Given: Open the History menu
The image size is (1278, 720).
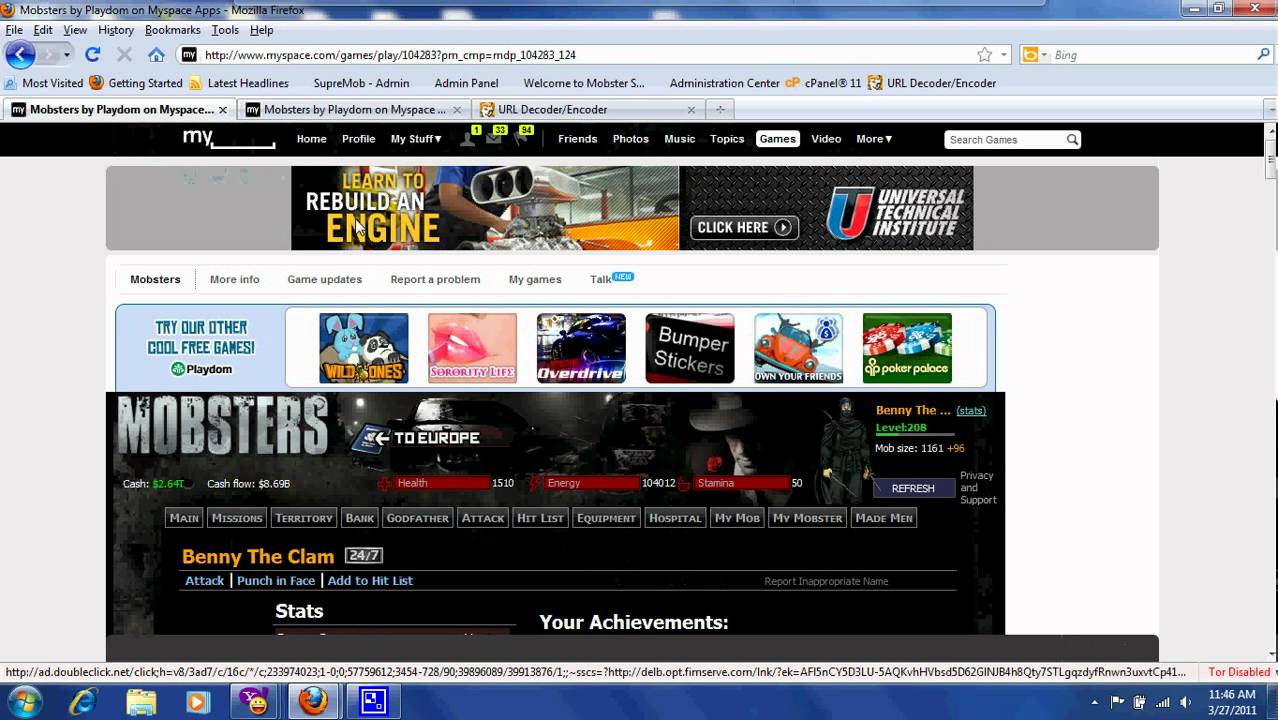Looking at the screenshot, I should tap(116, 30).
